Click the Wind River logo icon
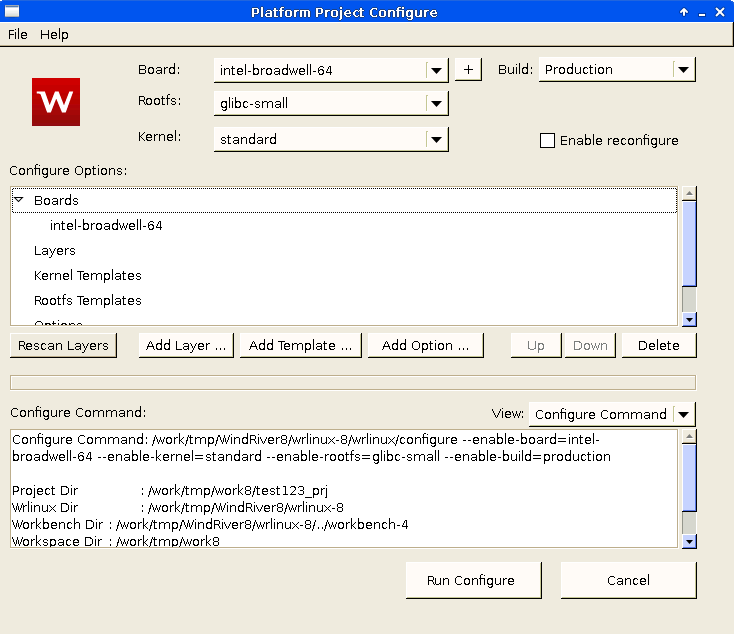The width and height of the screenshot is (734, 634). (x=55, y=101)
